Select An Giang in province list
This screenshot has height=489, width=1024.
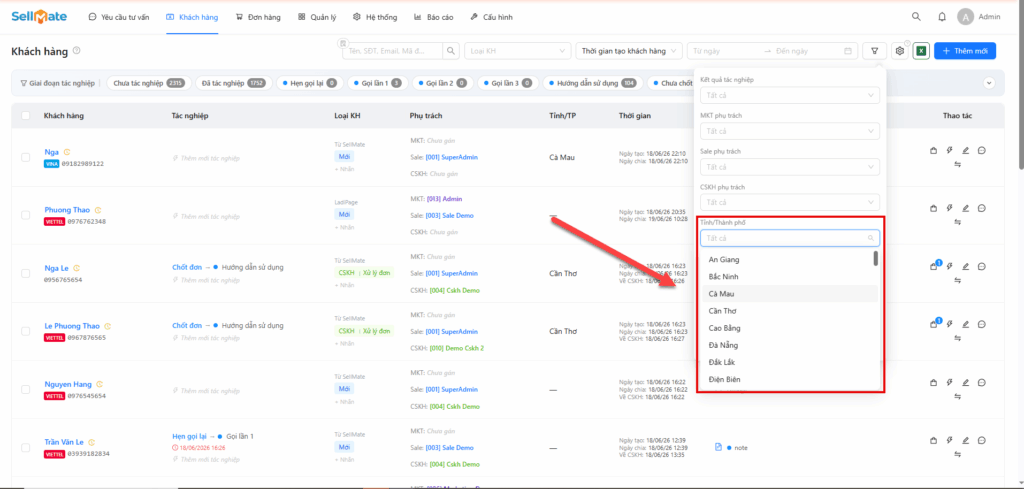point(790,260)
